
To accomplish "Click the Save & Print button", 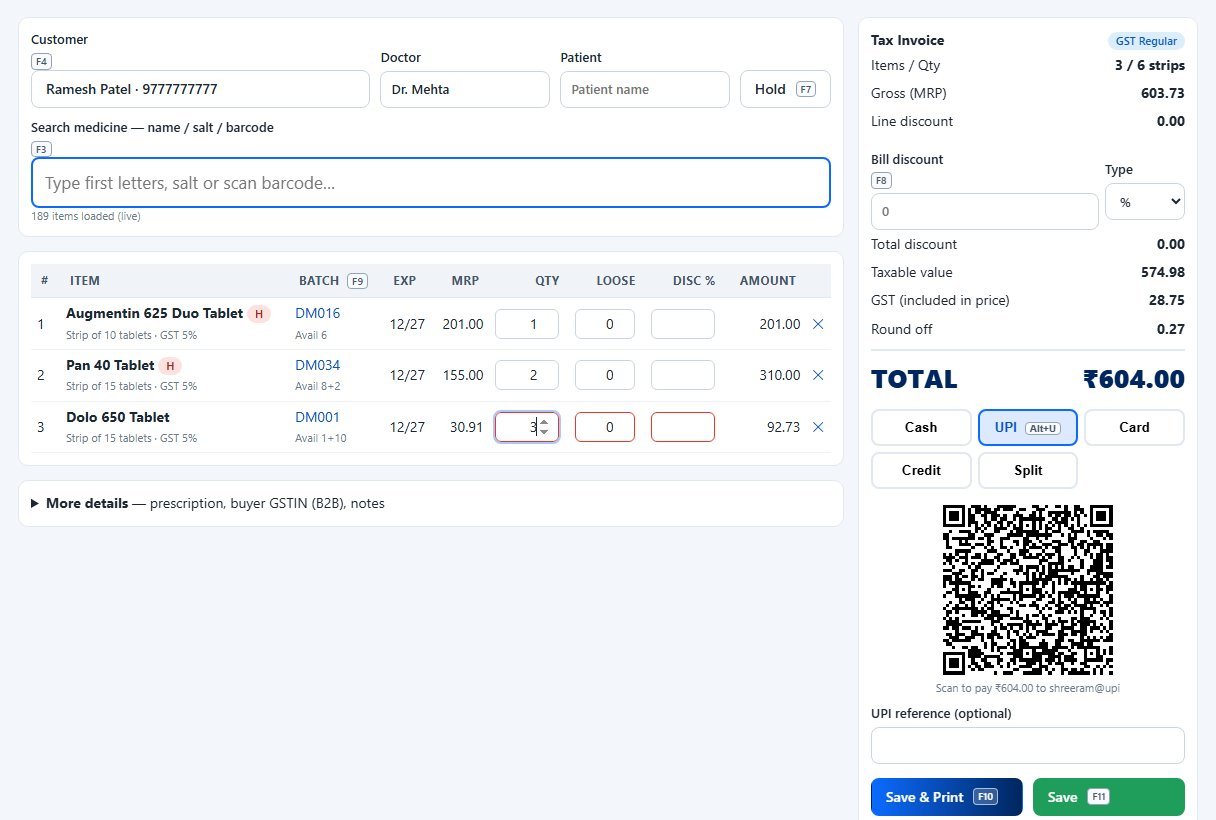I will pyautogui.click(x=947, y=797).
